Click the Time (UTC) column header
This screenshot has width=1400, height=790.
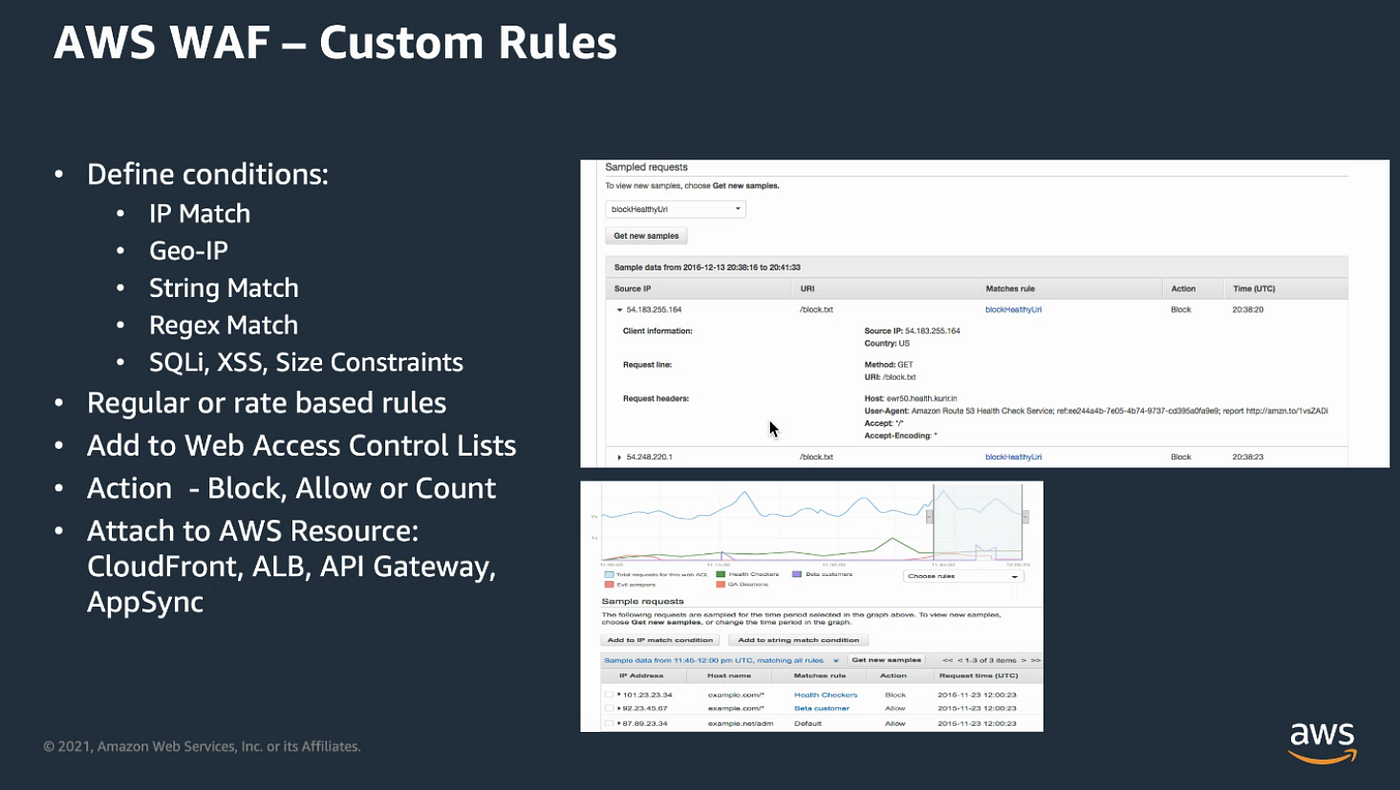(1254, 289)
